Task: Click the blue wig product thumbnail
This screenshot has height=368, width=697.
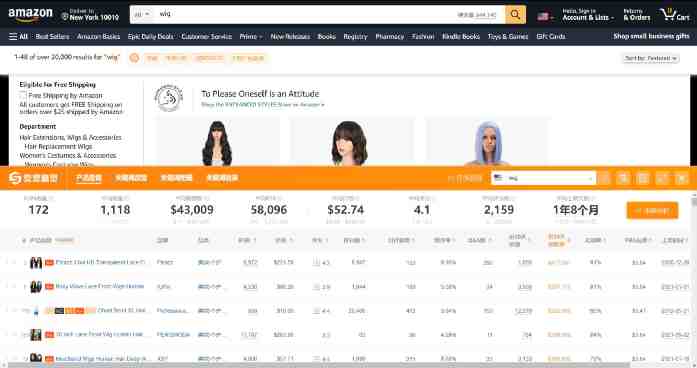Action: pyautogui.click(x=487, y=143)
